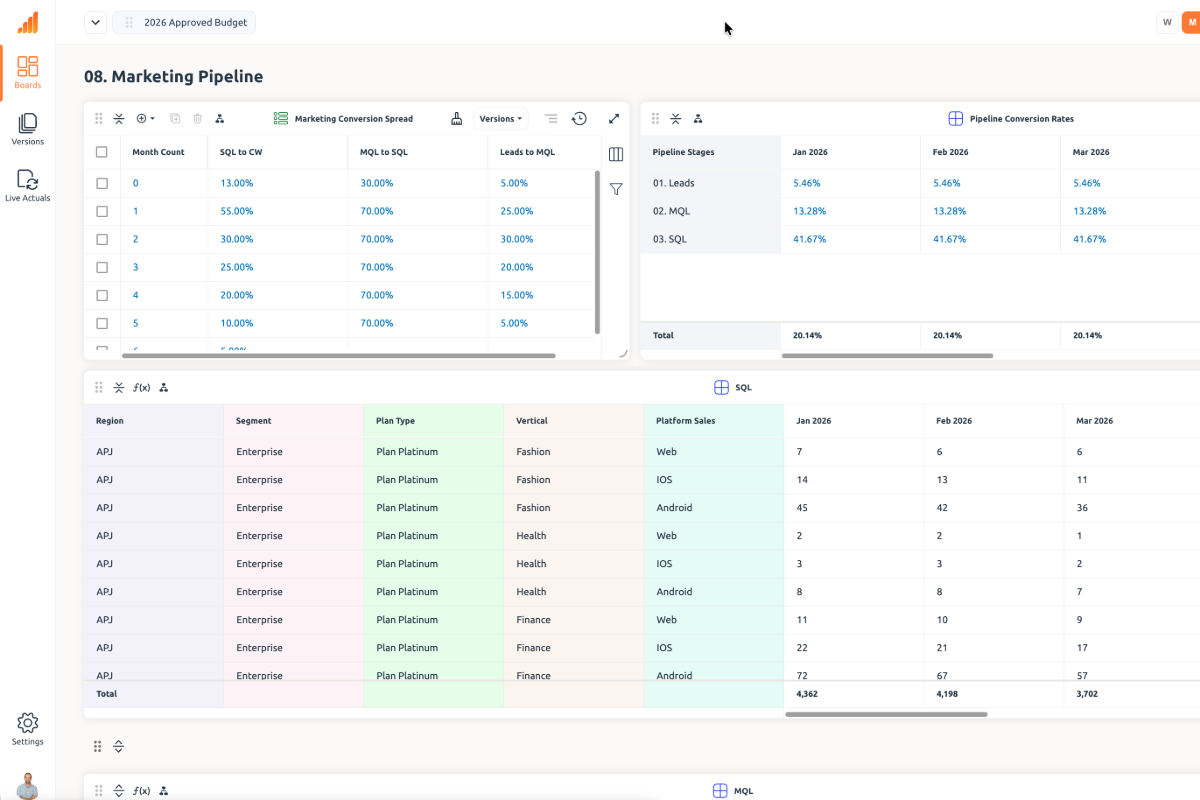Screen dimensions: 1200x800
Task: Open the filter funnel icon
Action: [x=616, y=188]
